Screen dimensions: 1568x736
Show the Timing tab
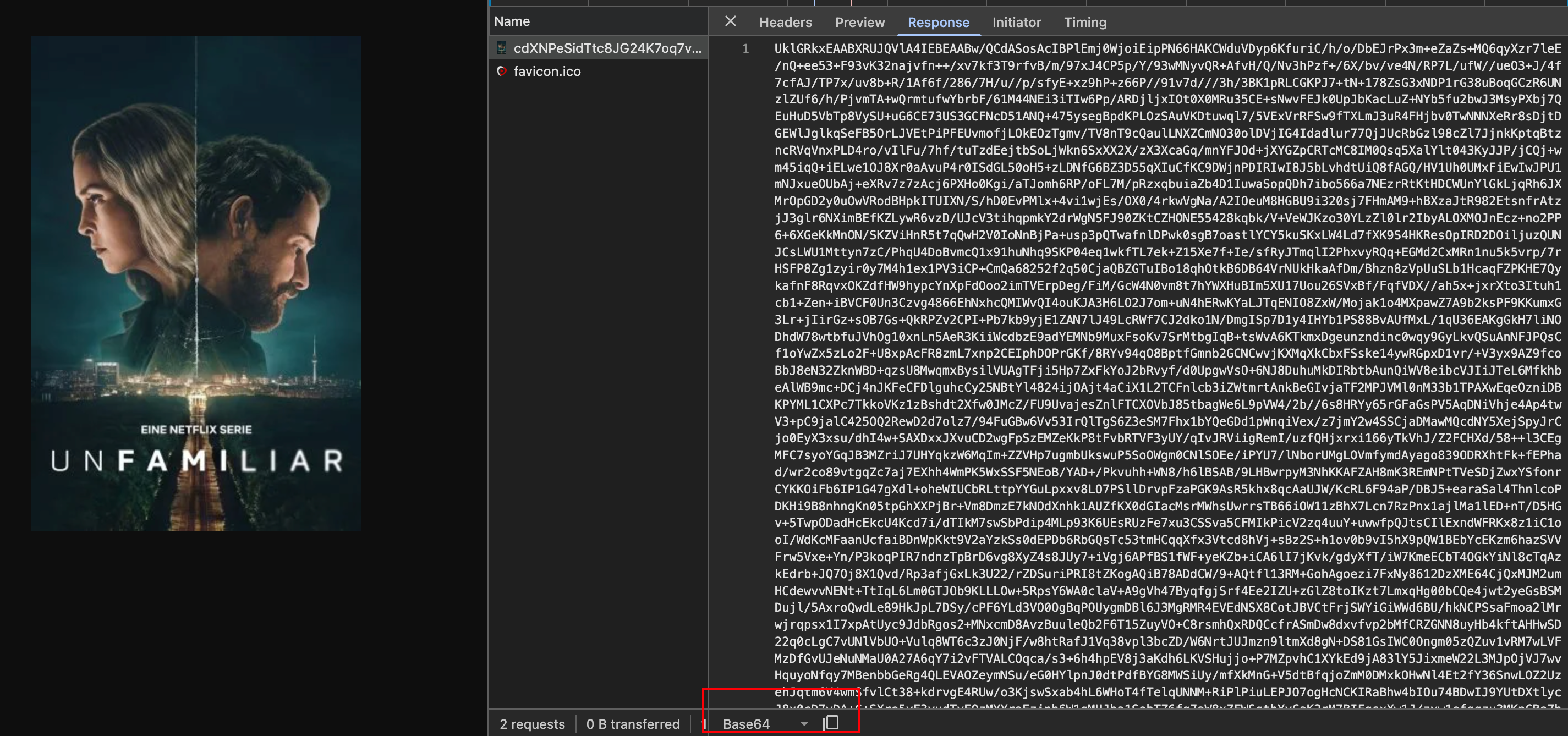point(1085,23)
